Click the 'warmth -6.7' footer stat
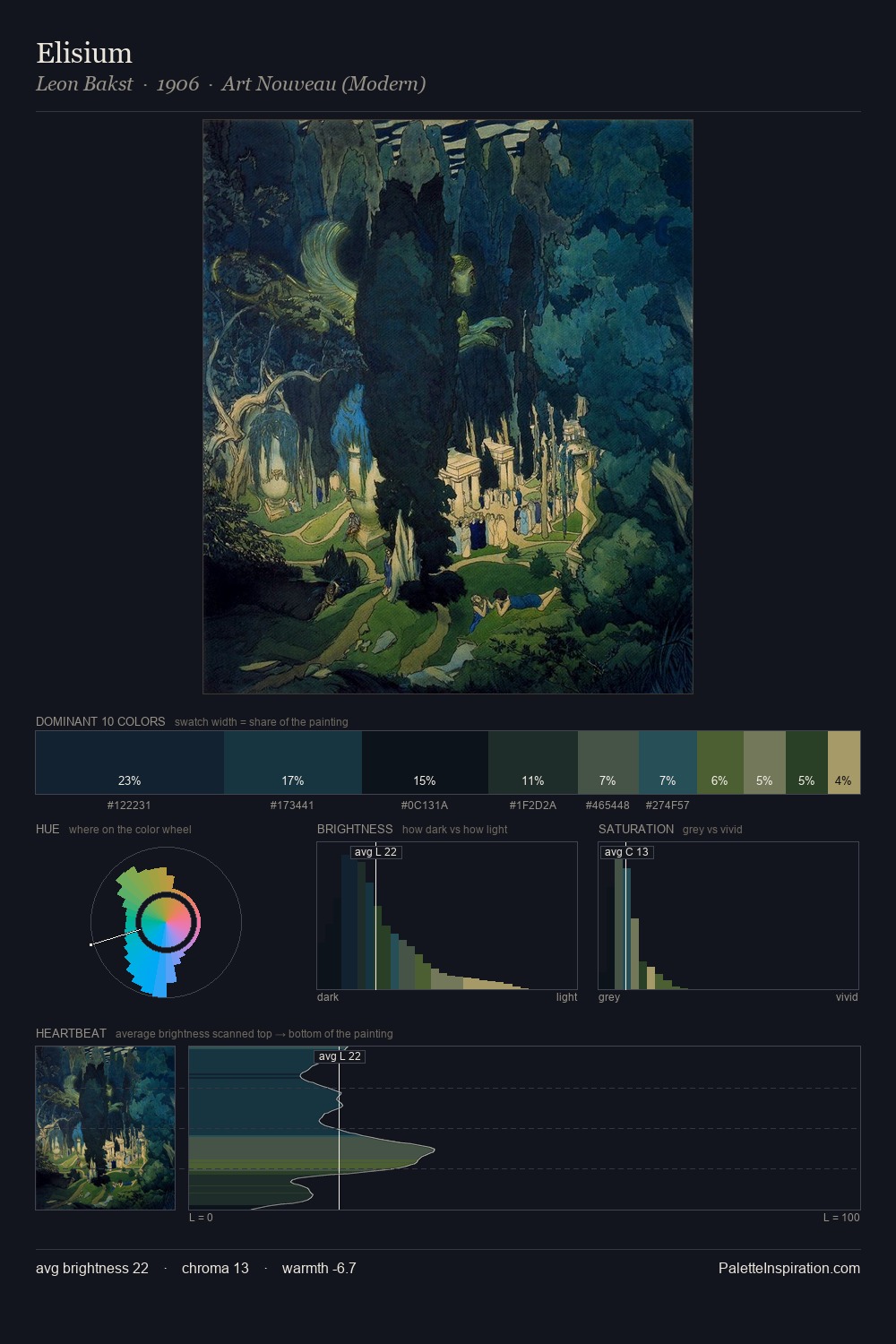 (x=319, y=1268)
